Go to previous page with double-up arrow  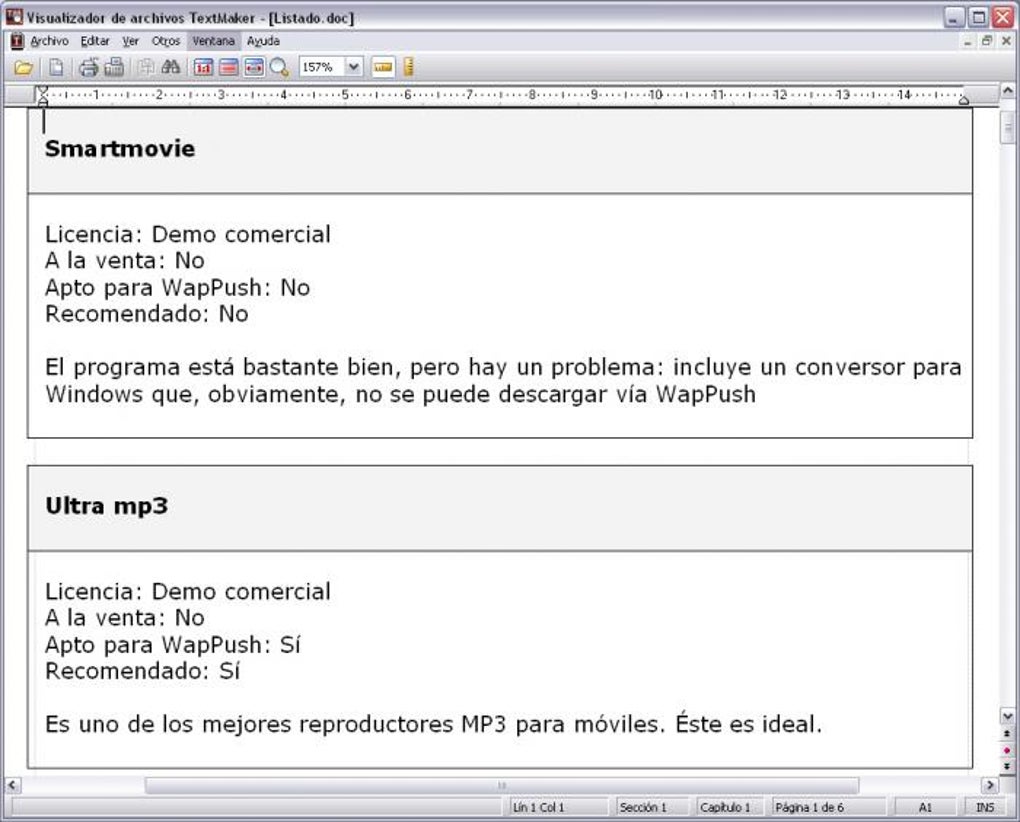[x=1007, y=734]
